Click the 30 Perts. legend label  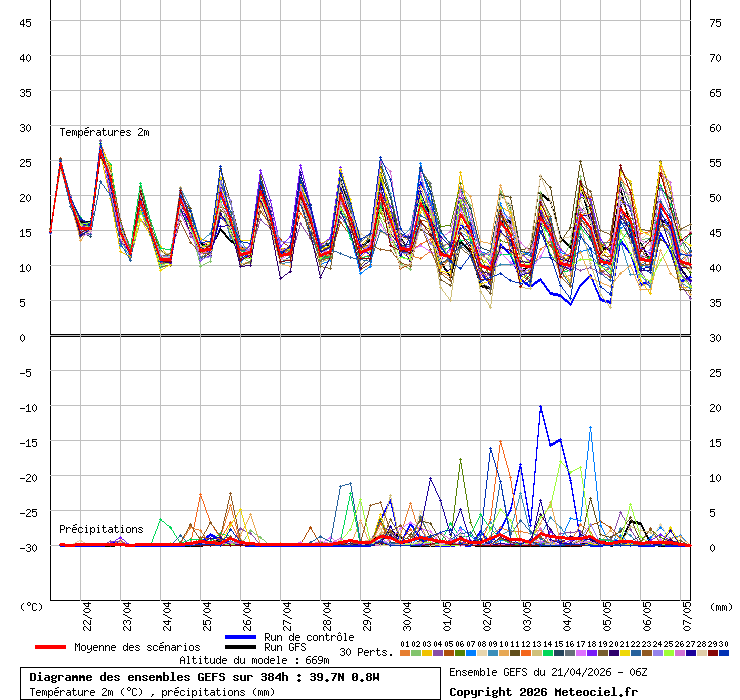[366, 652]
